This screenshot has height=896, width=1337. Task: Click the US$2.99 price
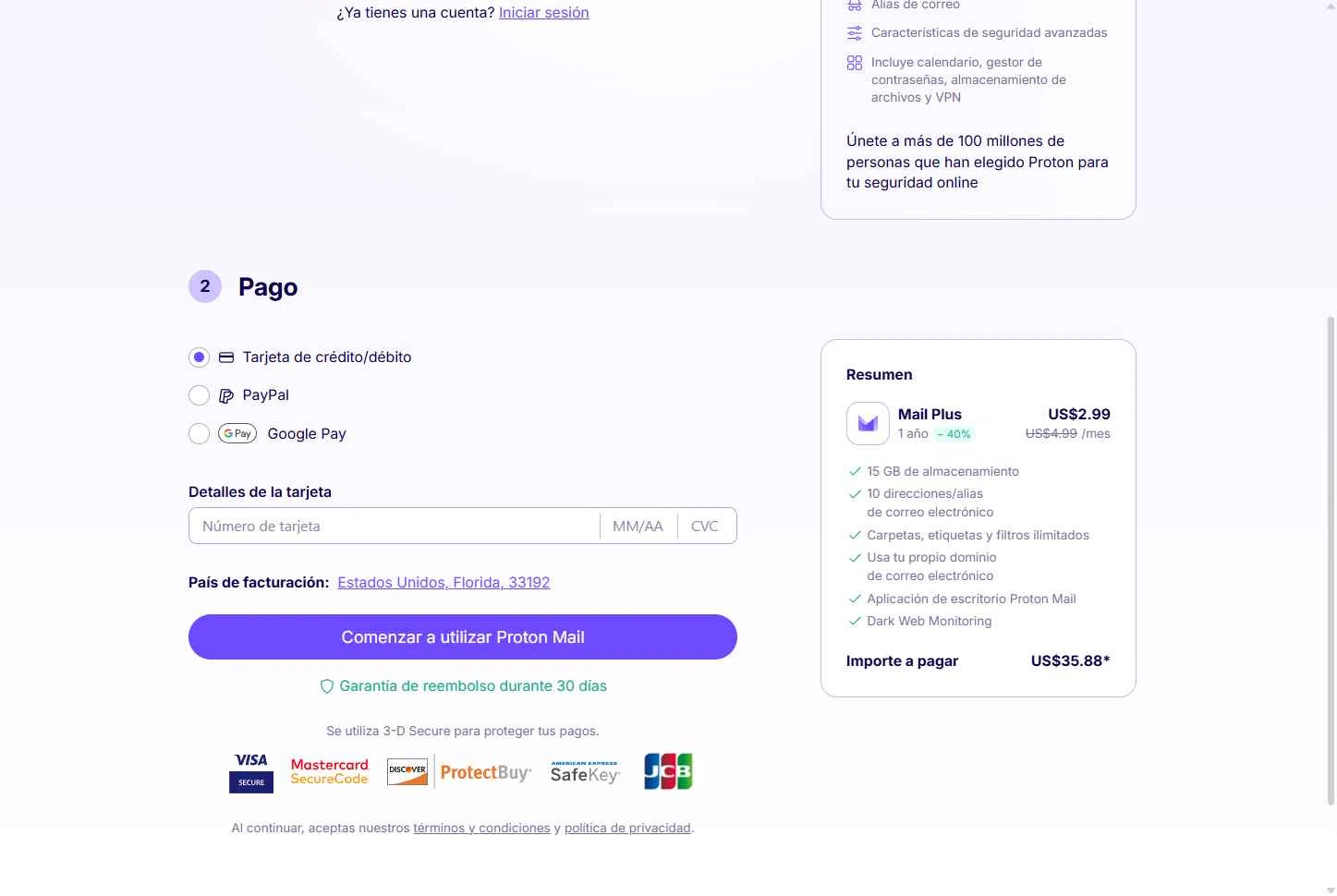pyautogui.click(x=1079, y=415)
